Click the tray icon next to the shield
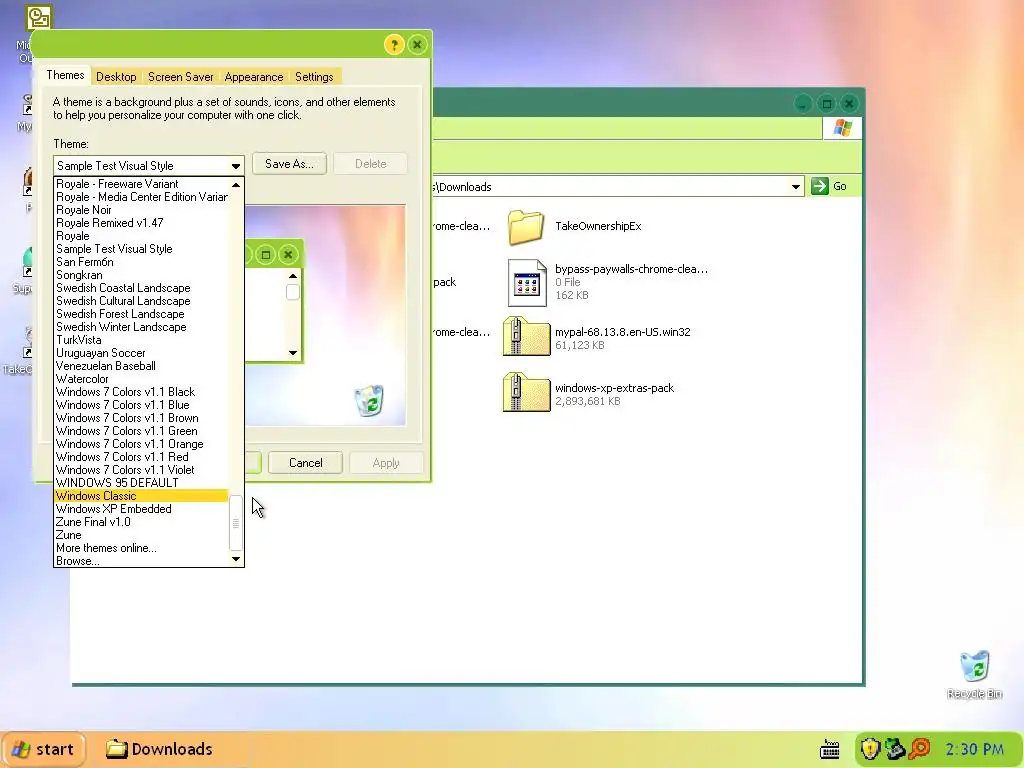The height and width of the screenshot is (768, 1024). [x=895, y=749]
